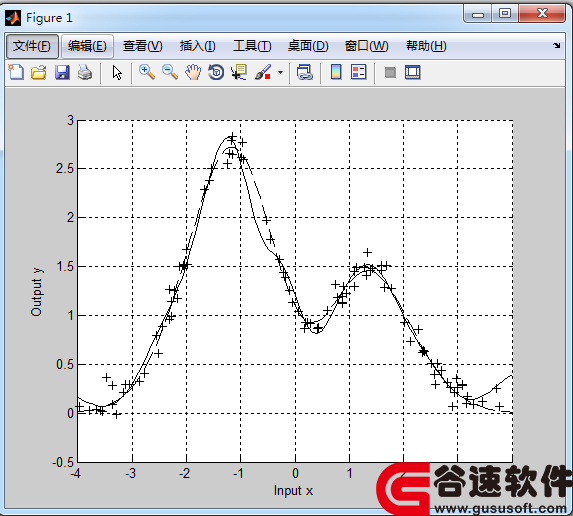Click the 'Output y' axis label

[x=37, y=292]
